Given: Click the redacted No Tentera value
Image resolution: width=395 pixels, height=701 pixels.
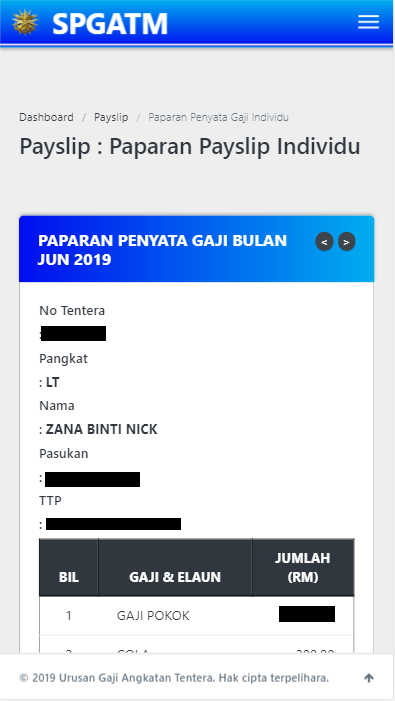Looking at the screenshot, I should click(73, 334).
